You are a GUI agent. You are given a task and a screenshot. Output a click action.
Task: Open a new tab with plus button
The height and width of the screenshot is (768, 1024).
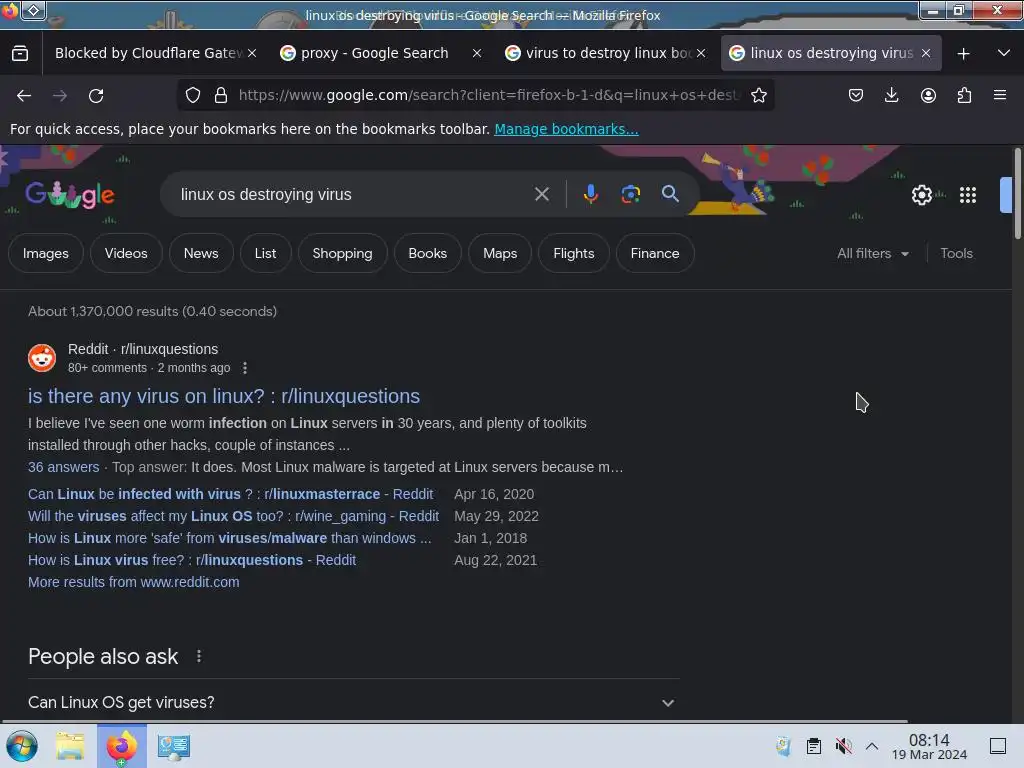pos(963,54)
